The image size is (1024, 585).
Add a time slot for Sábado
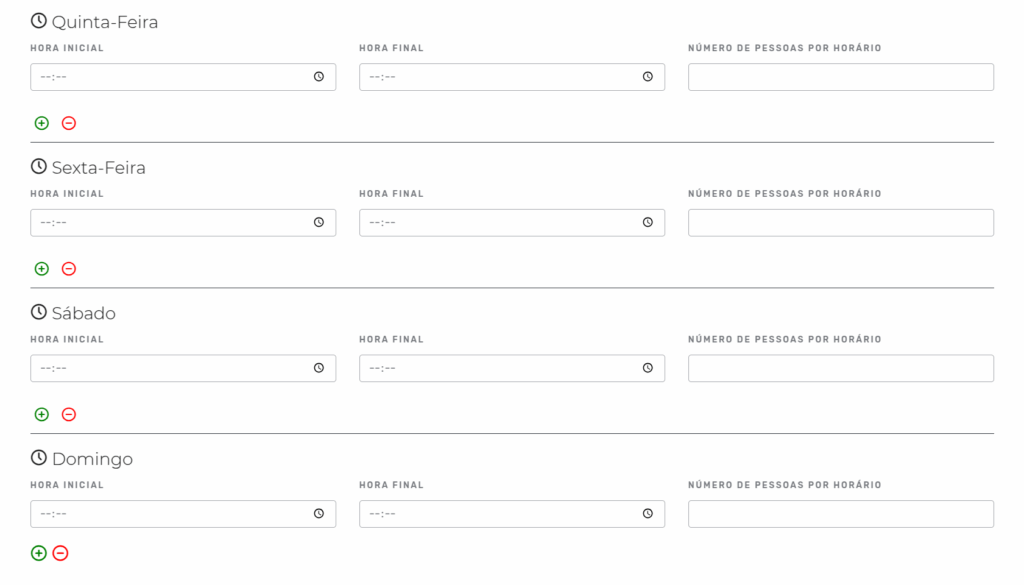coord(42,414)
